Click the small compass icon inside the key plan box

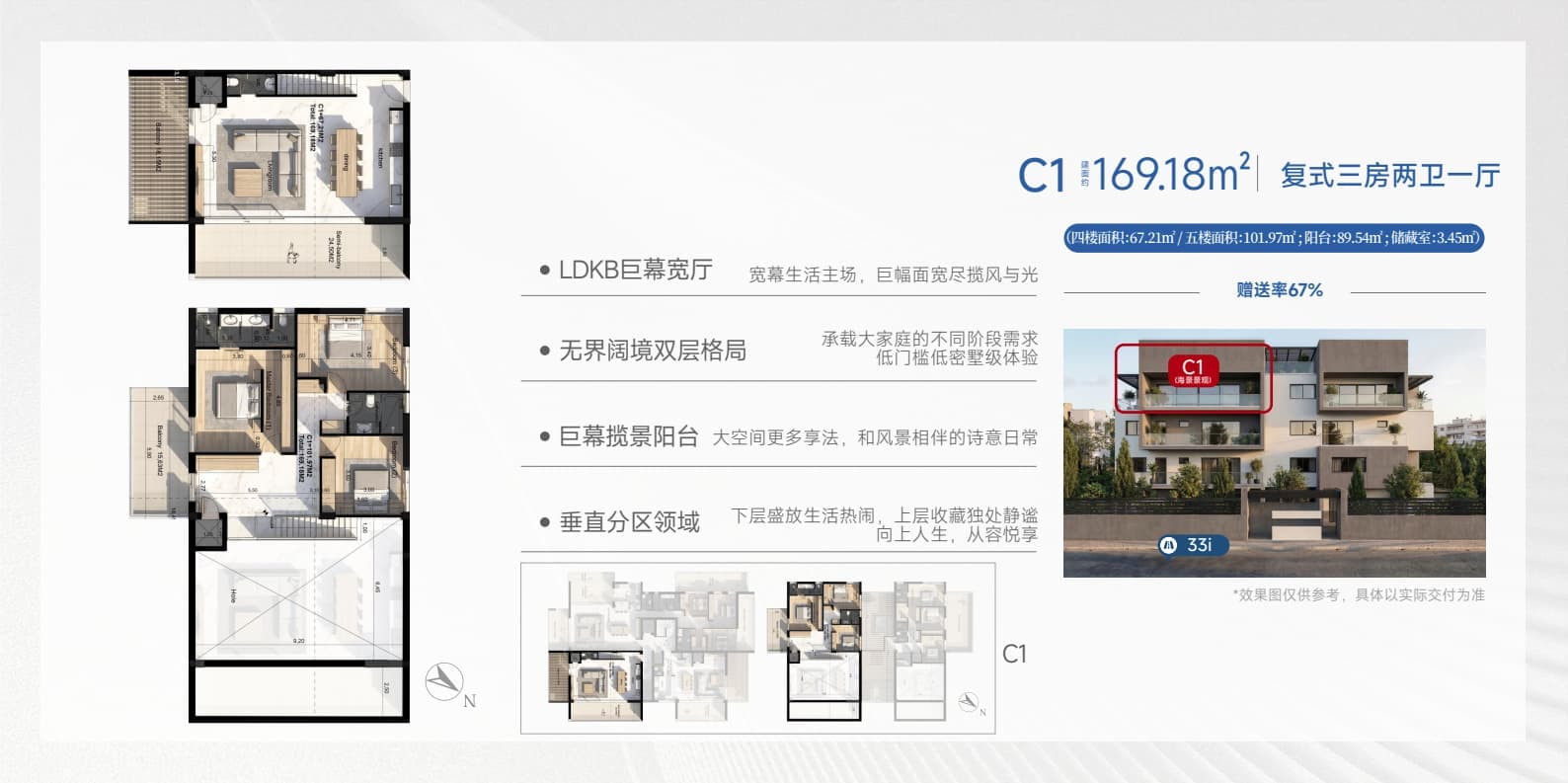click(x=972, y=703)
